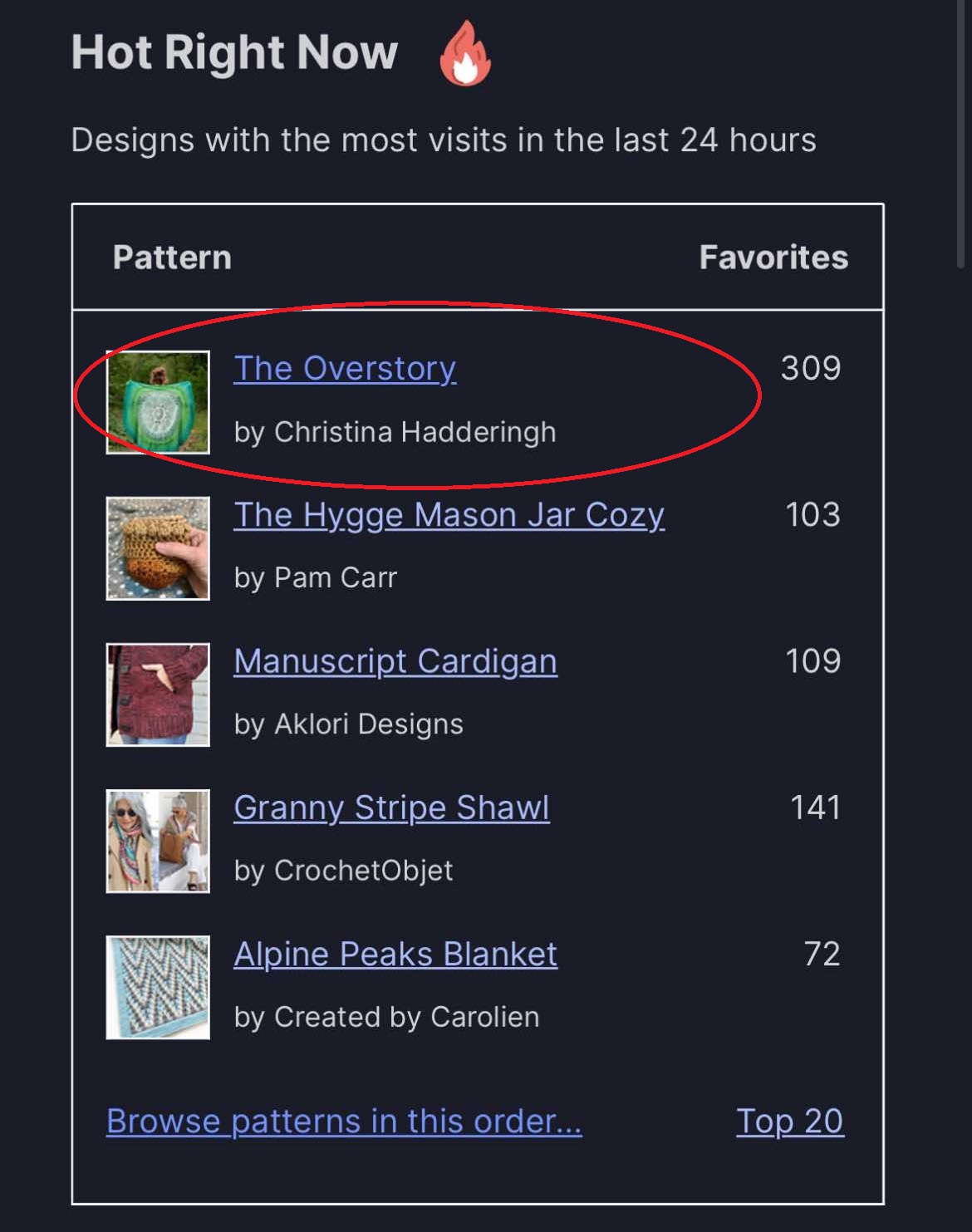
Task: Open the Alpine Peaks Blanket pattern
Action: pyautogui.click(x=395, y=954)
